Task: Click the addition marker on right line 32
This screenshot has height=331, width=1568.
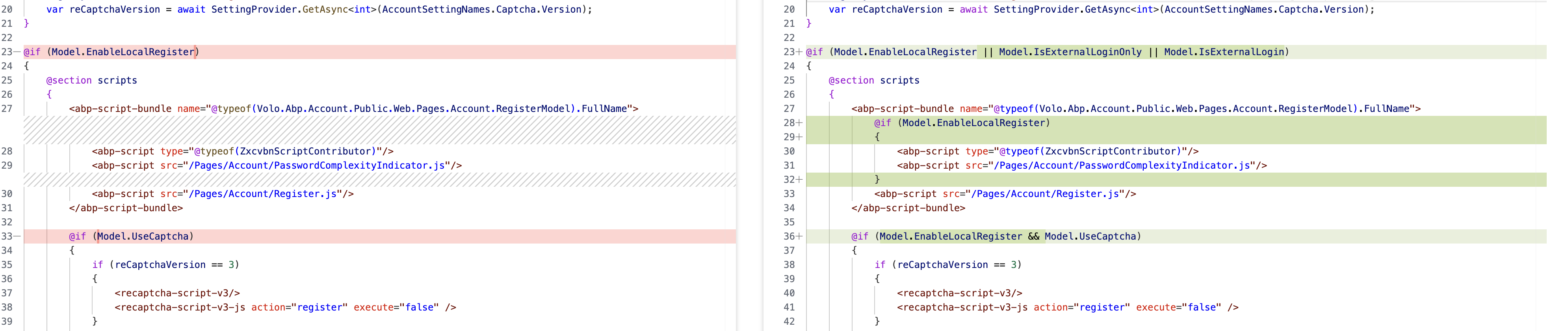Action: 799,180
